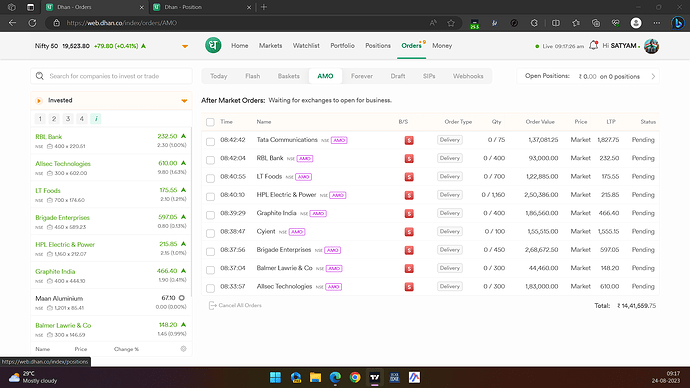Open the notifications bell icon

coord(593,45)
